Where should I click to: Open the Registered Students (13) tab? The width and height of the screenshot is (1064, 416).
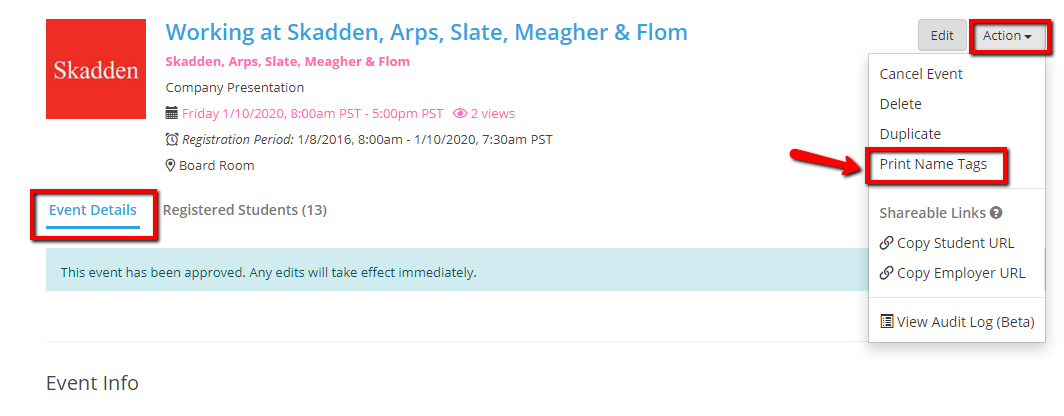click(x=245, y=210)
